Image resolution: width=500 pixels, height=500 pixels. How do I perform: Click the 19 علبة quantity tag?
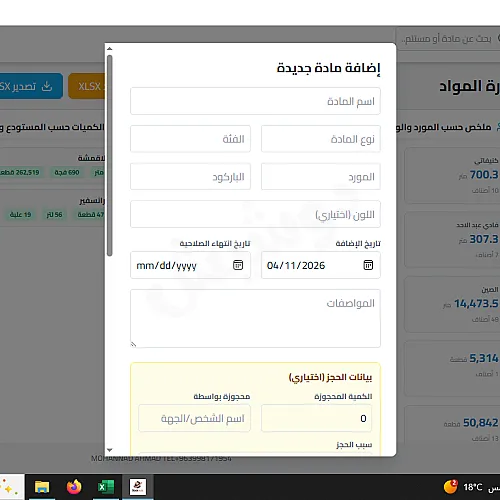20,214
